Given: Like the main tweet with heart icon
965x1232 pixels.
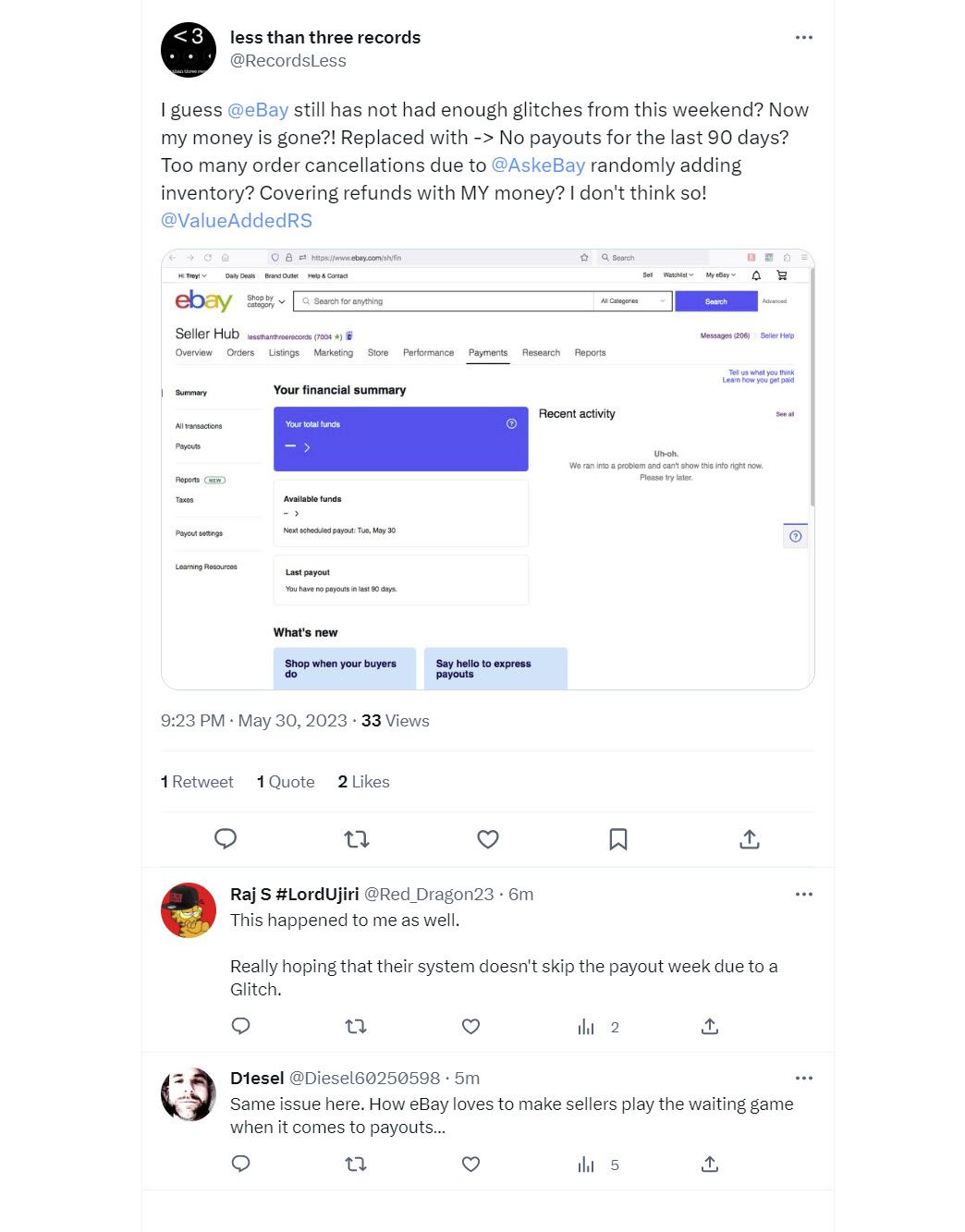Looking at the screenshot, I should click(x=488, y=839).
